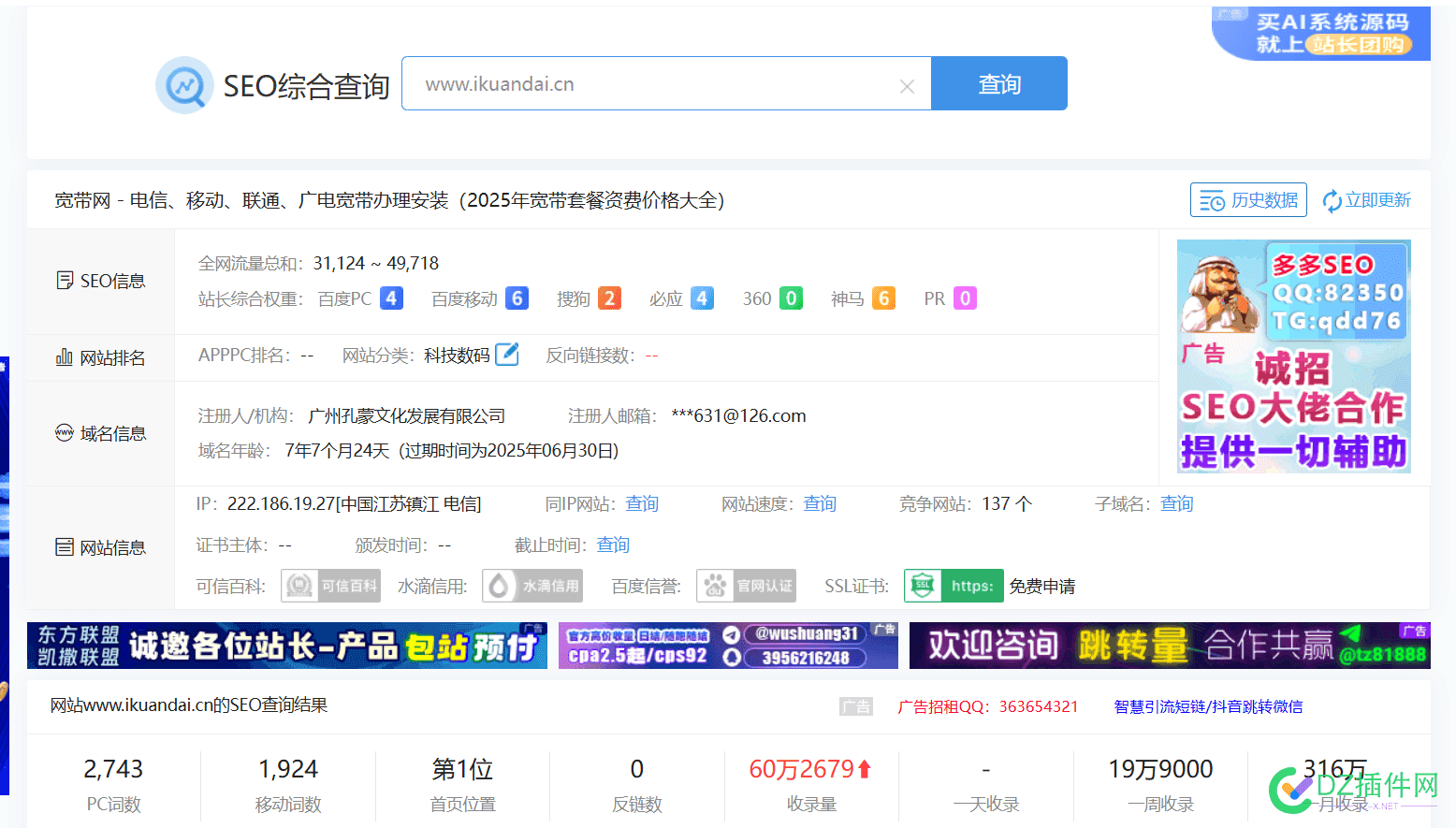The image size is (1456, 828).
Task: Click the 一天收录 dash value
Action: coord(986,769)
